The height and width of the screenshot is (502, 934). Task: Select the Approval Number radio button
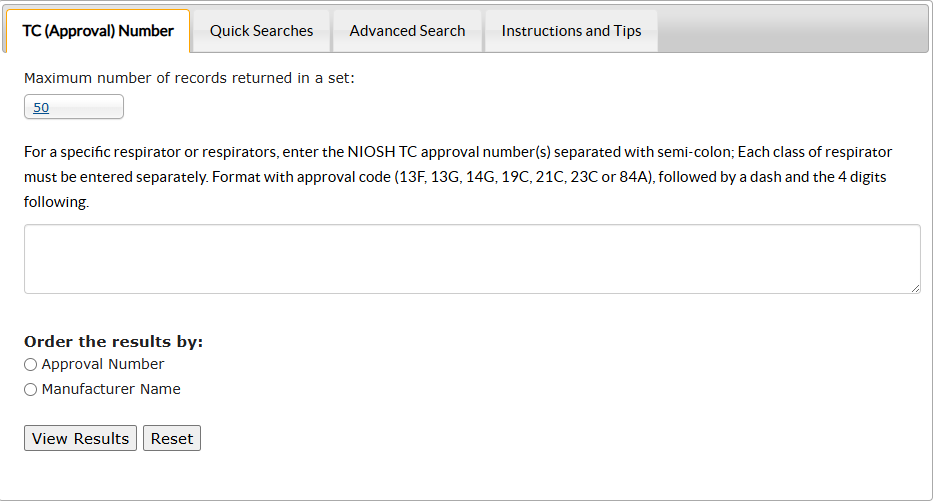pos(30,365)
